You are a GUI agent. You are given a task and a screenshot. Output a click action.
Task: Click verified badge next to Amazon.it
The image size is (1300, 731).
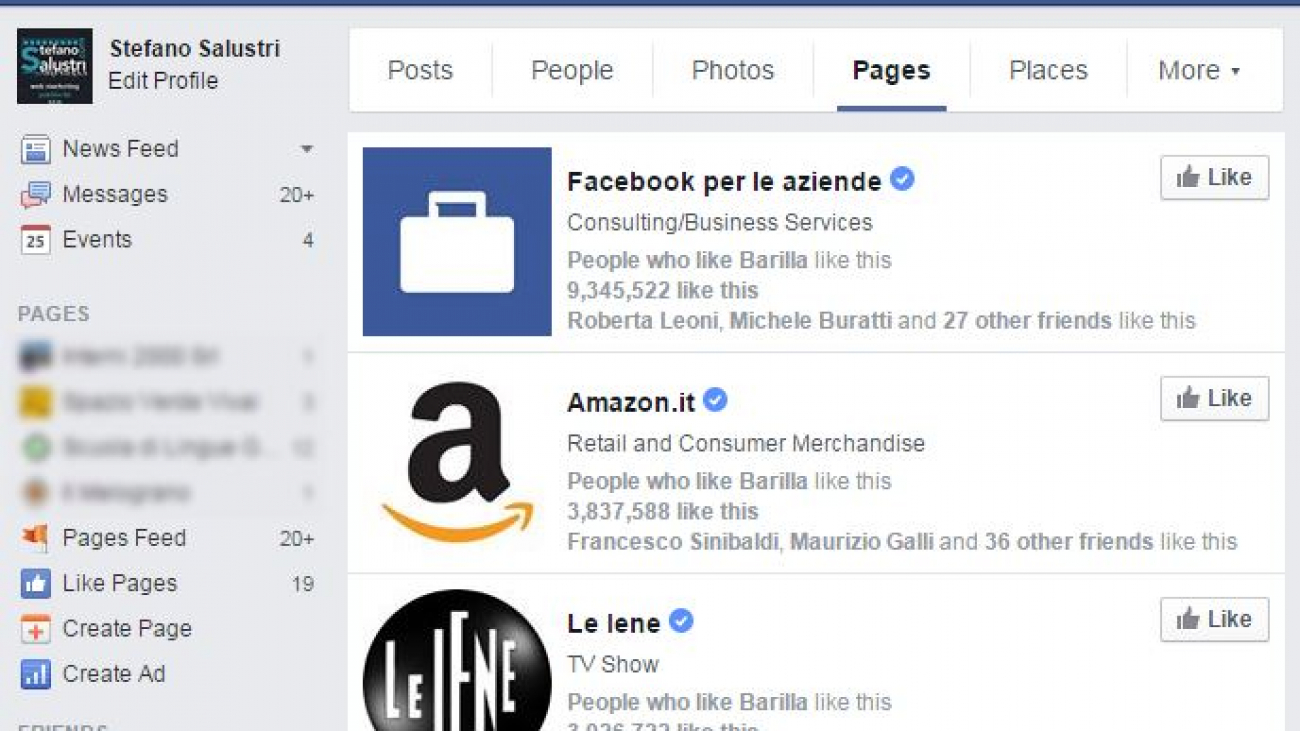point(715,401)
